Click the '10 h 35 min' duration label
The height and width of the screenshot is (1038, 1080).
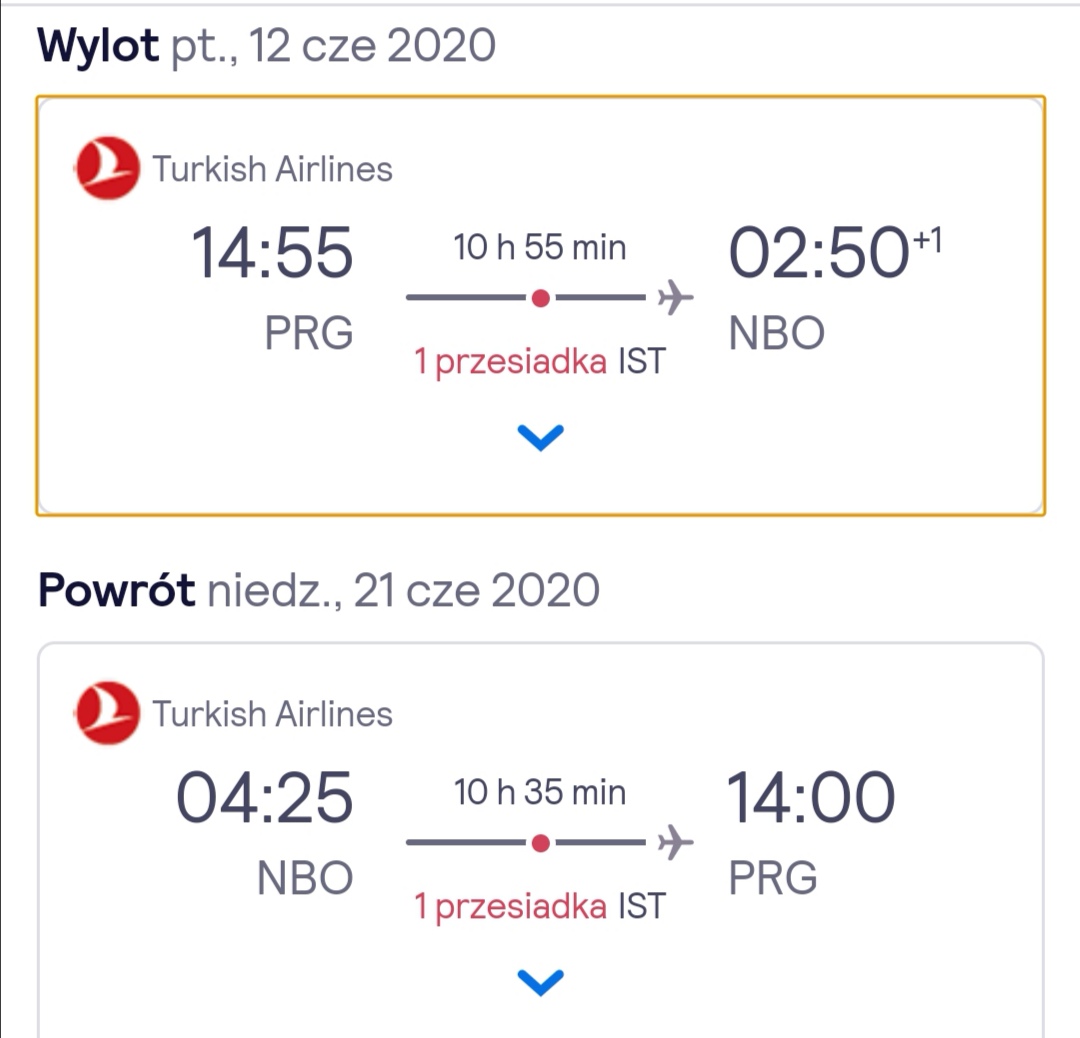click(x=540, y=791)
